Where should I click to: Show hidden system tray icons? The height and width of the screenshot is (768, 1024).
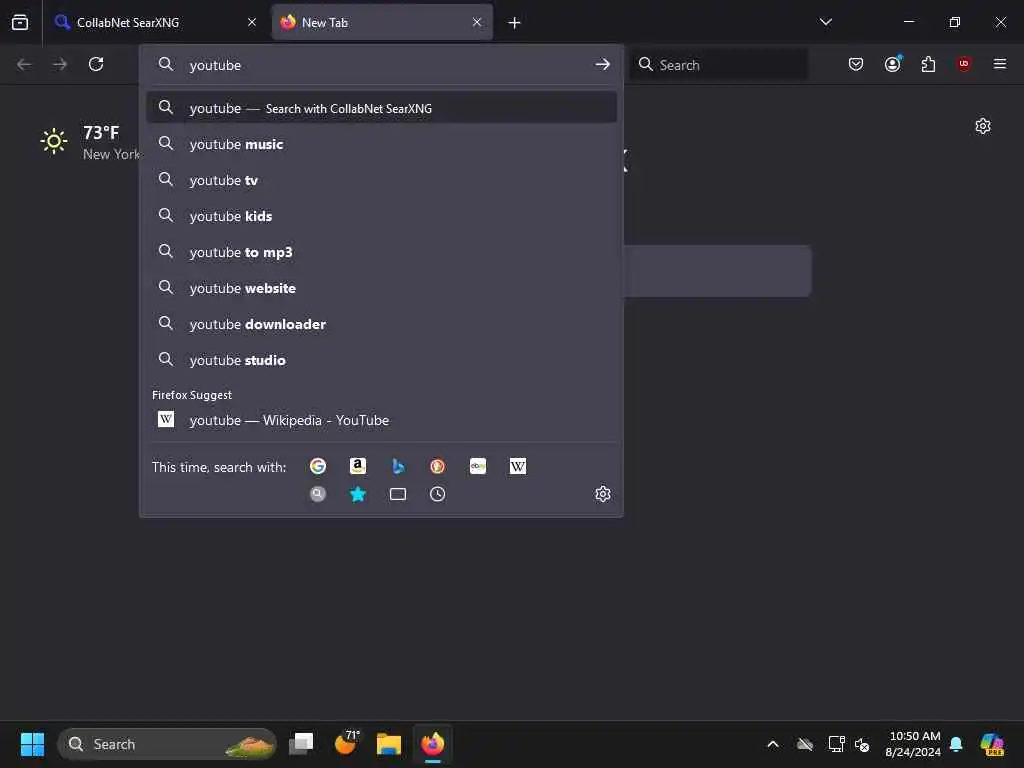pyautogui.click(x=773, y=744)
